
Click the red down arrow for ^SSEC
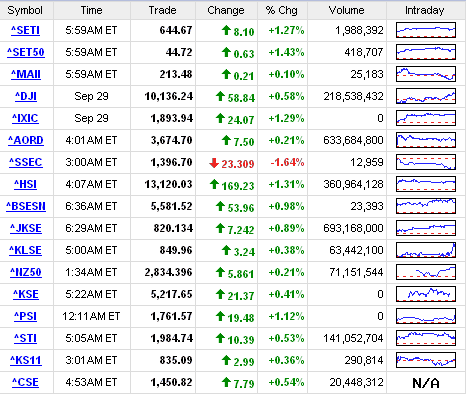214,163
